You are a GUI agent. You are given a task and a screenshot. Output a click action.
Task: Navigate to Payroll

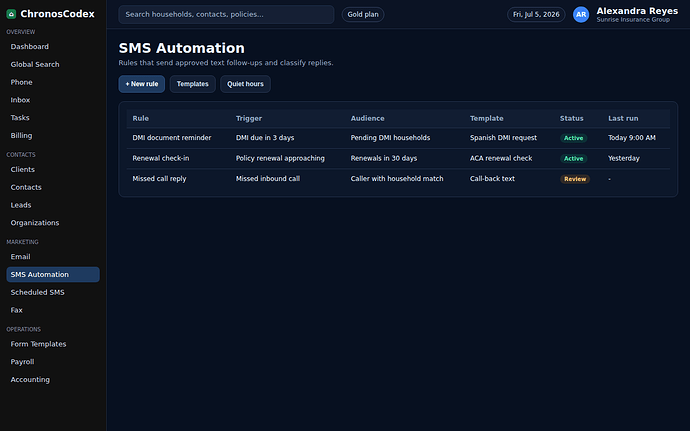[x=53, y=362]
